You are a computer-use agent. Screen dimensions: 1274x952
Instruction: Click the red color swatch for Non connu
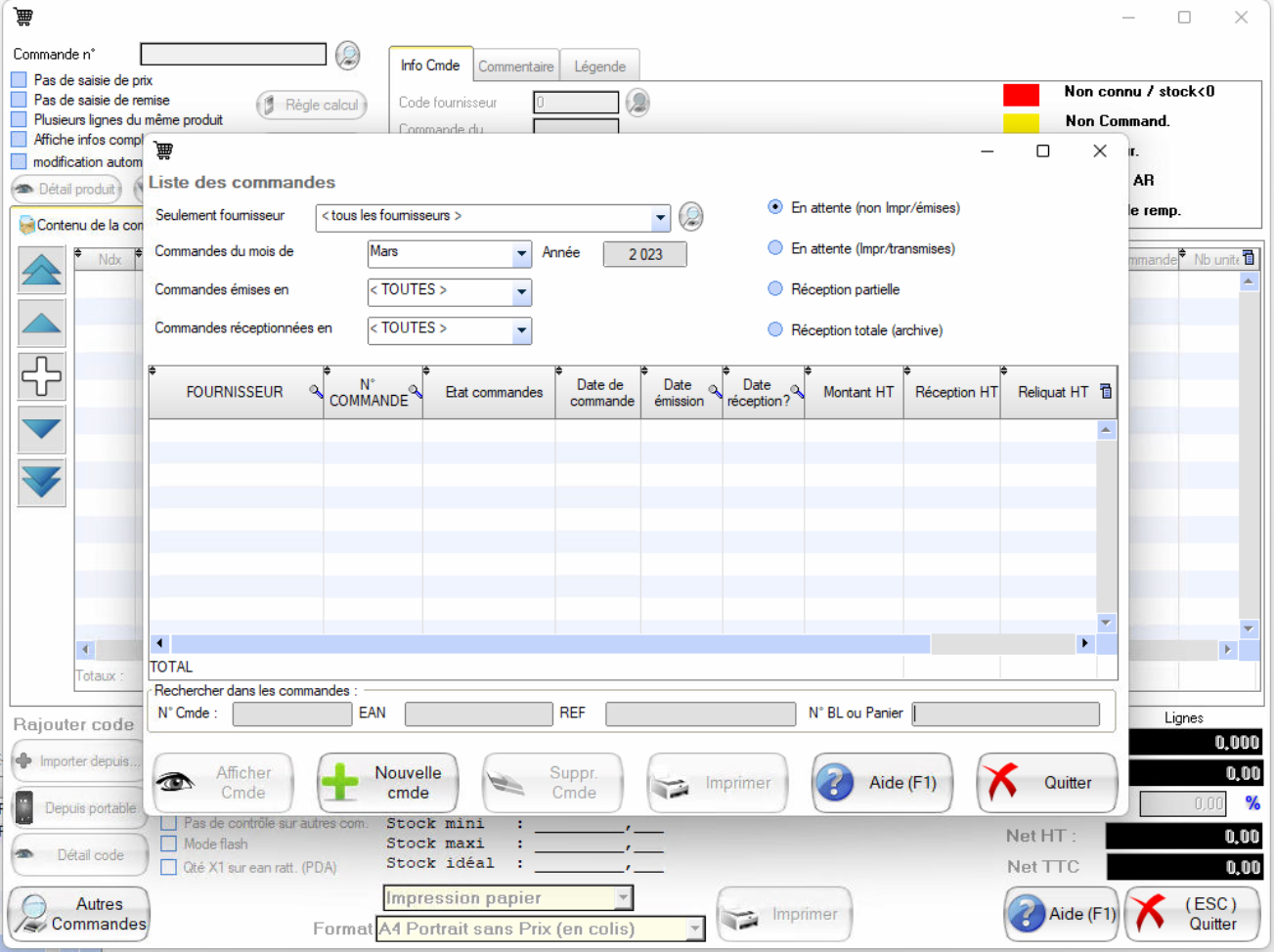pos(1021,94)
